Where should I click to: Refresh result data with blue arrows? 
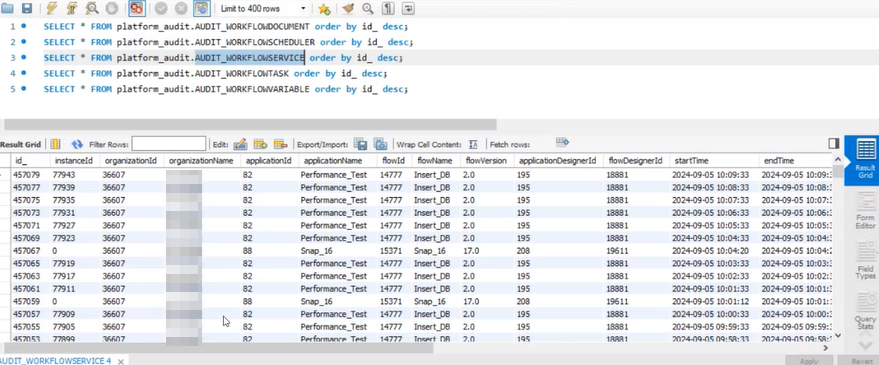click(x=77, y=144)
